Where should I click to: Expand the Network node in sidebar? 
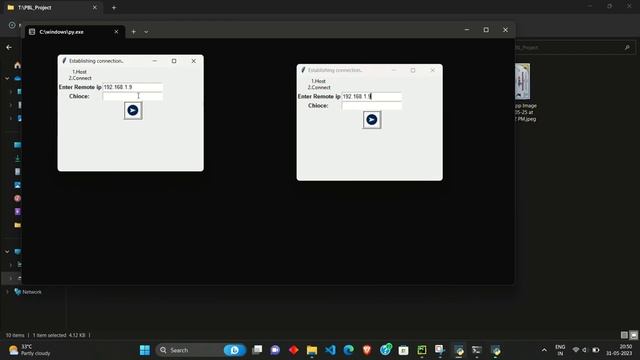[x=7, y=292]
